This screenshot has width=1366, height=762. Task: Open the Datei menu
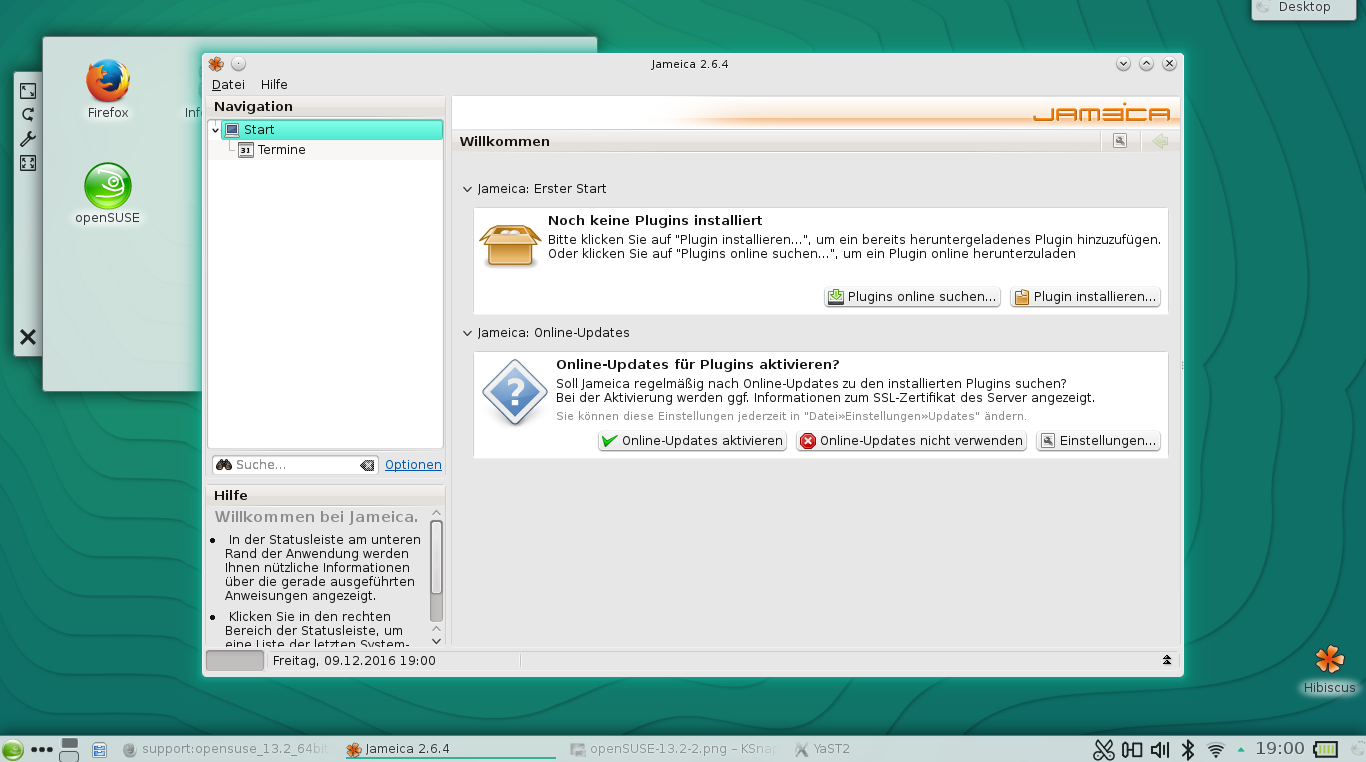[228, 85]
